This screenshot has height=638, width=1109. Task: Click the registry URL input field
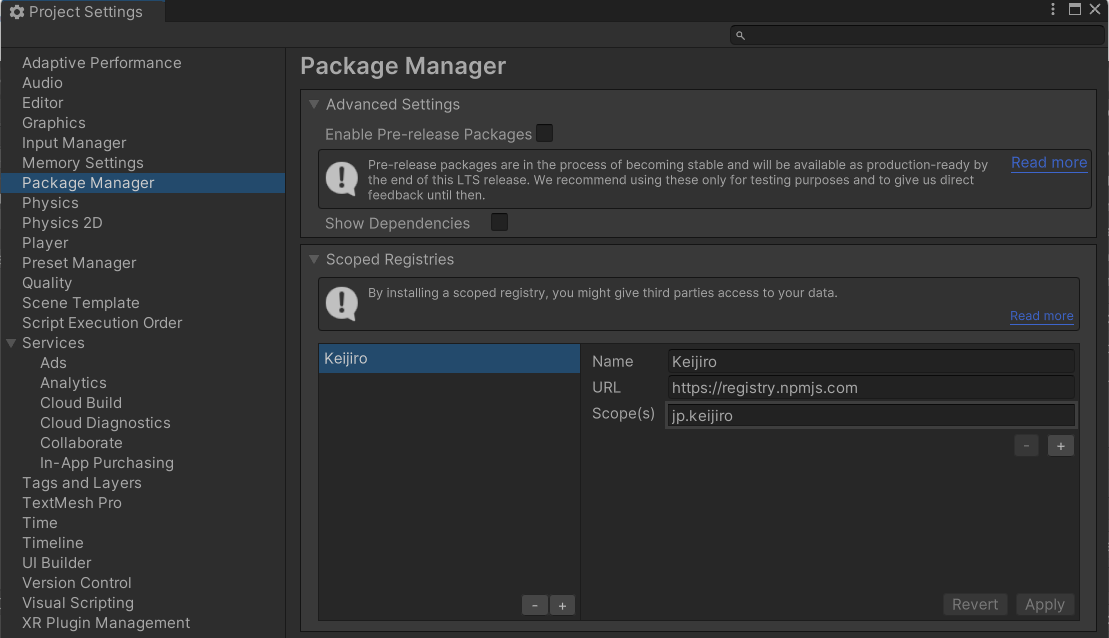pos(871,388)
